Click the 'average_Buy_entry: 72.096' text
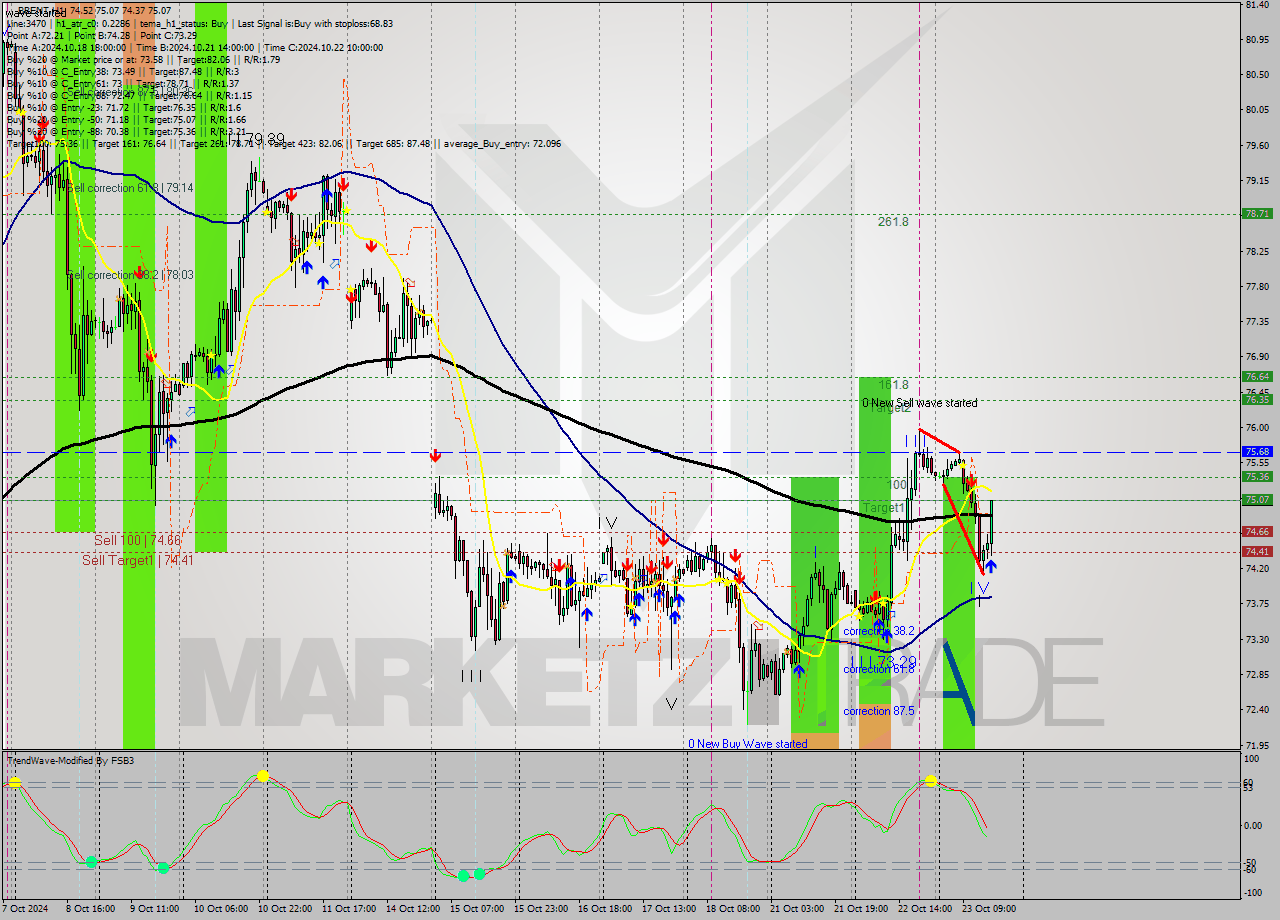The image size is (1280, 920). tap(504, 143)
